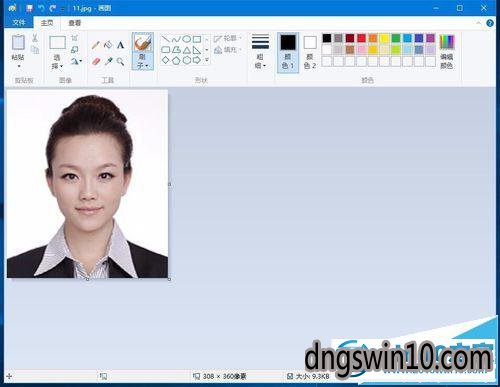Click the file size 9.3KB status text

pos(312,376)
